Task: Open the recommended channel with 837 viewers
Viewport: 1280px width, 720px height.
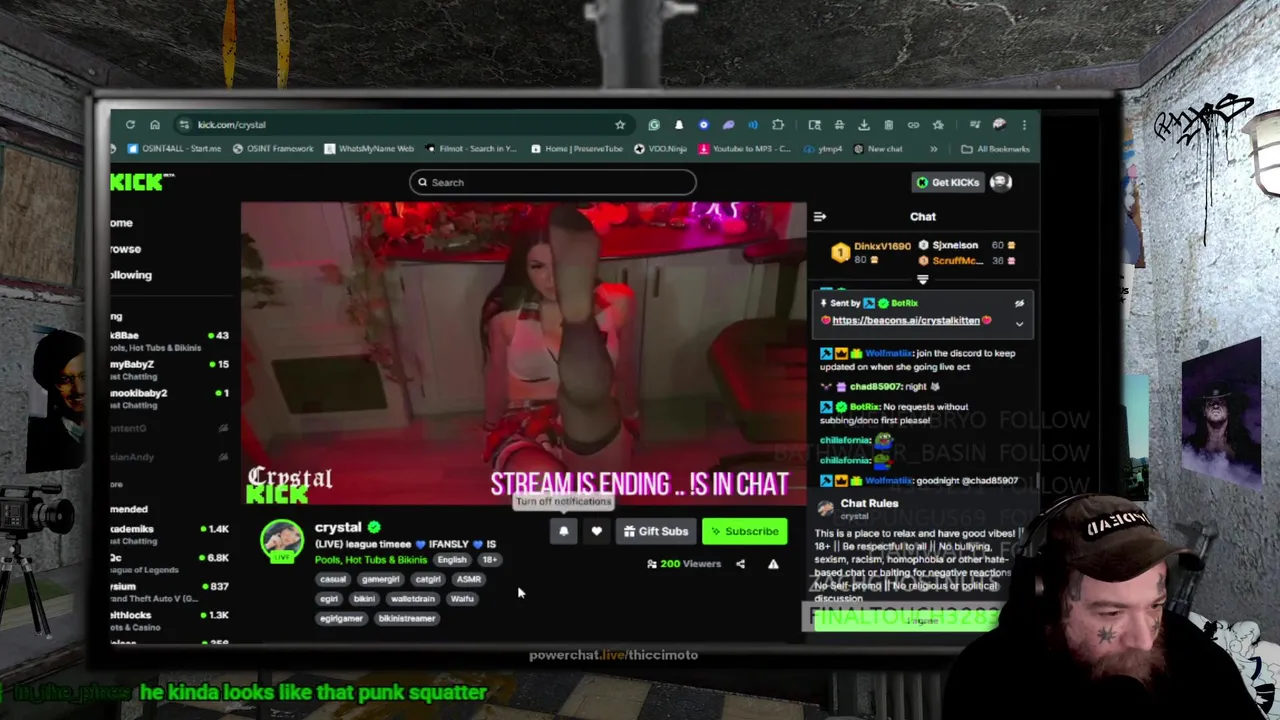Action: pos(170,592)
